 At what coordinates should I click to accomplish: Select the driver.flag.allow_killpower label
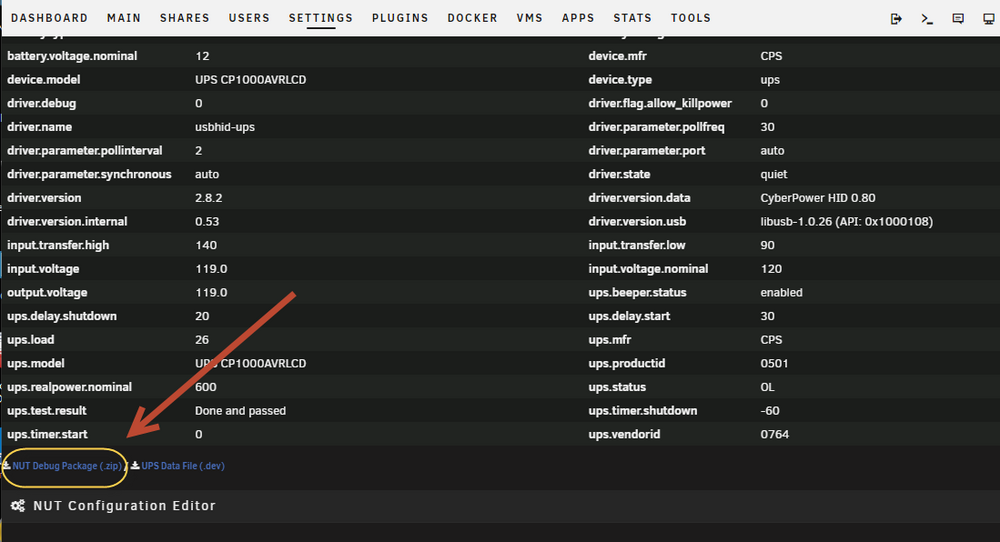[660, 103]
